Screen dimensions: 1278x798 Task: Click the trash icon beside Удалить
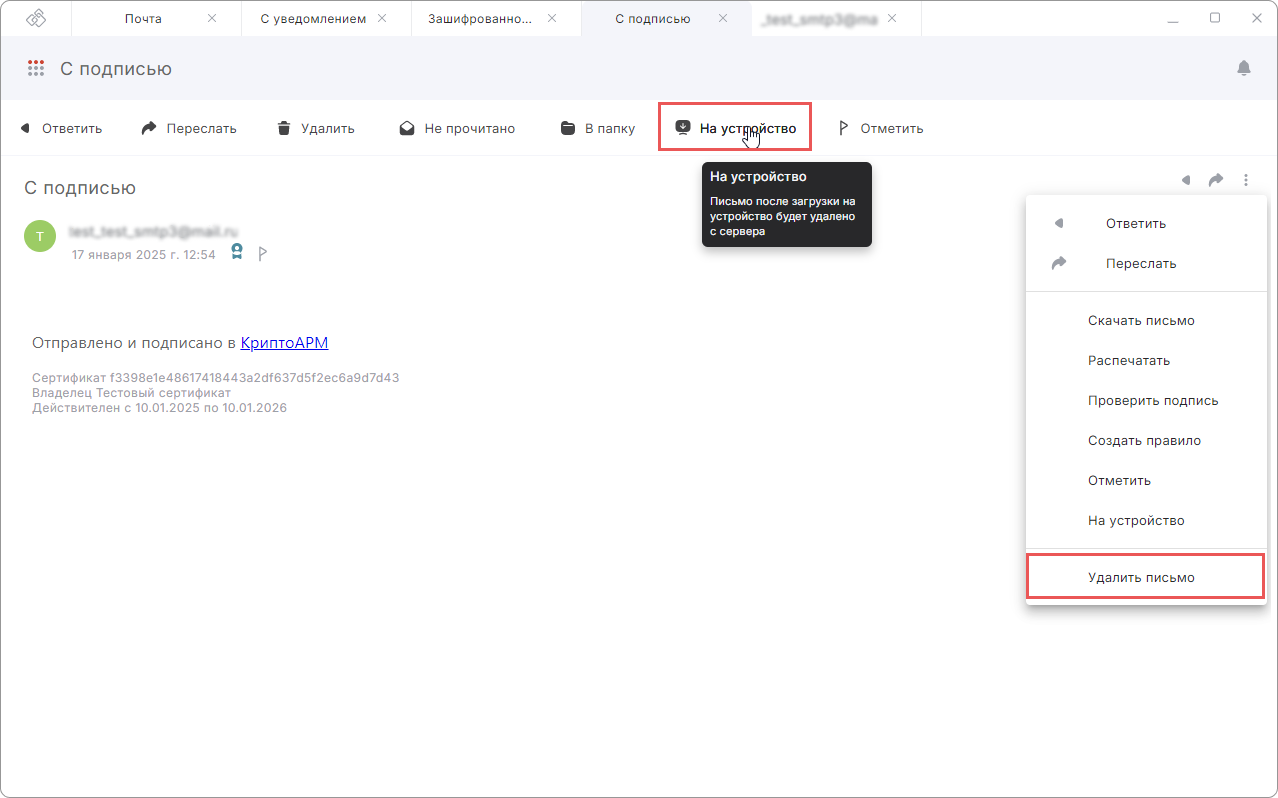[284, 128]
